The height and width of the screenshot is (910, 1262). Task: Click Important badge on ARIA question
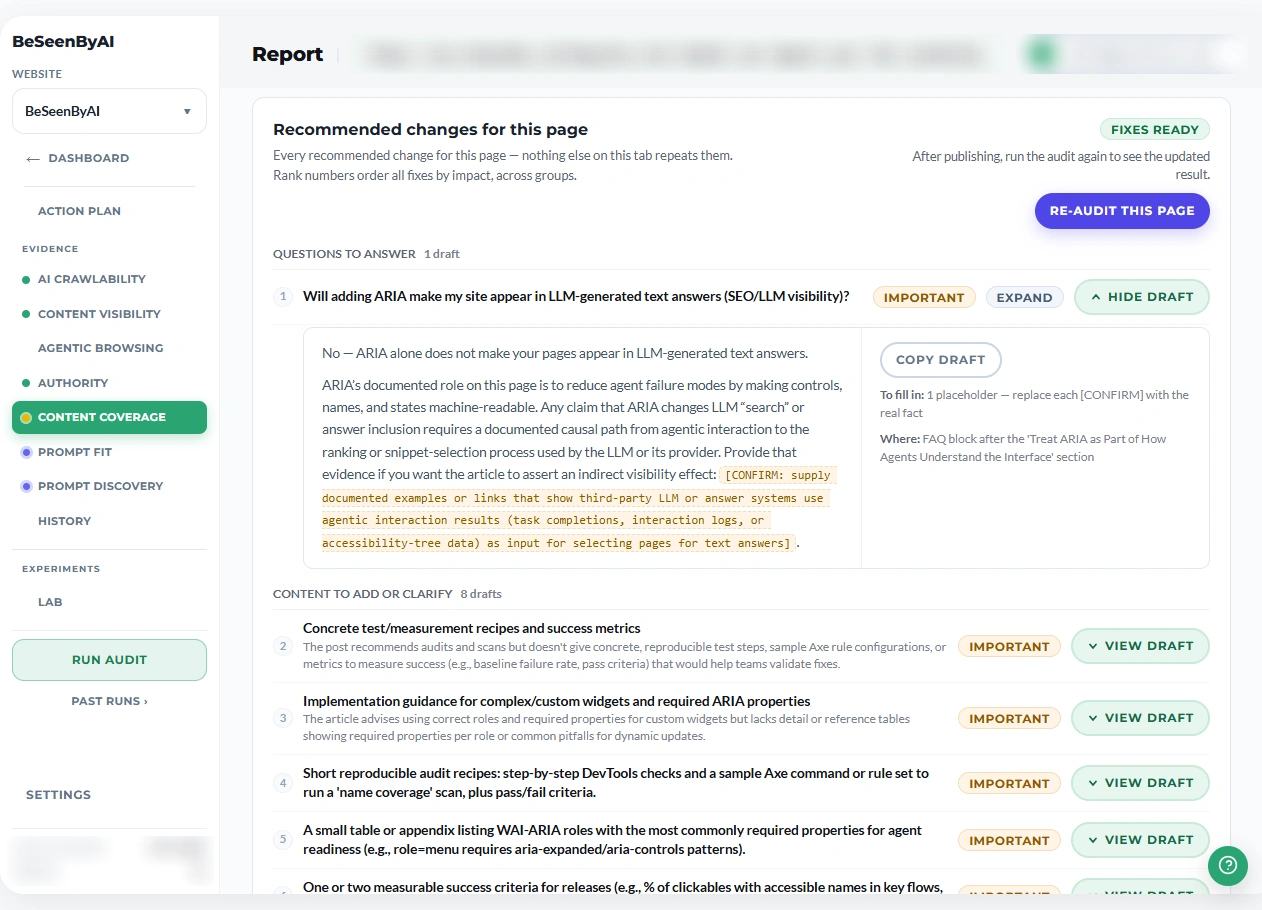924,297
